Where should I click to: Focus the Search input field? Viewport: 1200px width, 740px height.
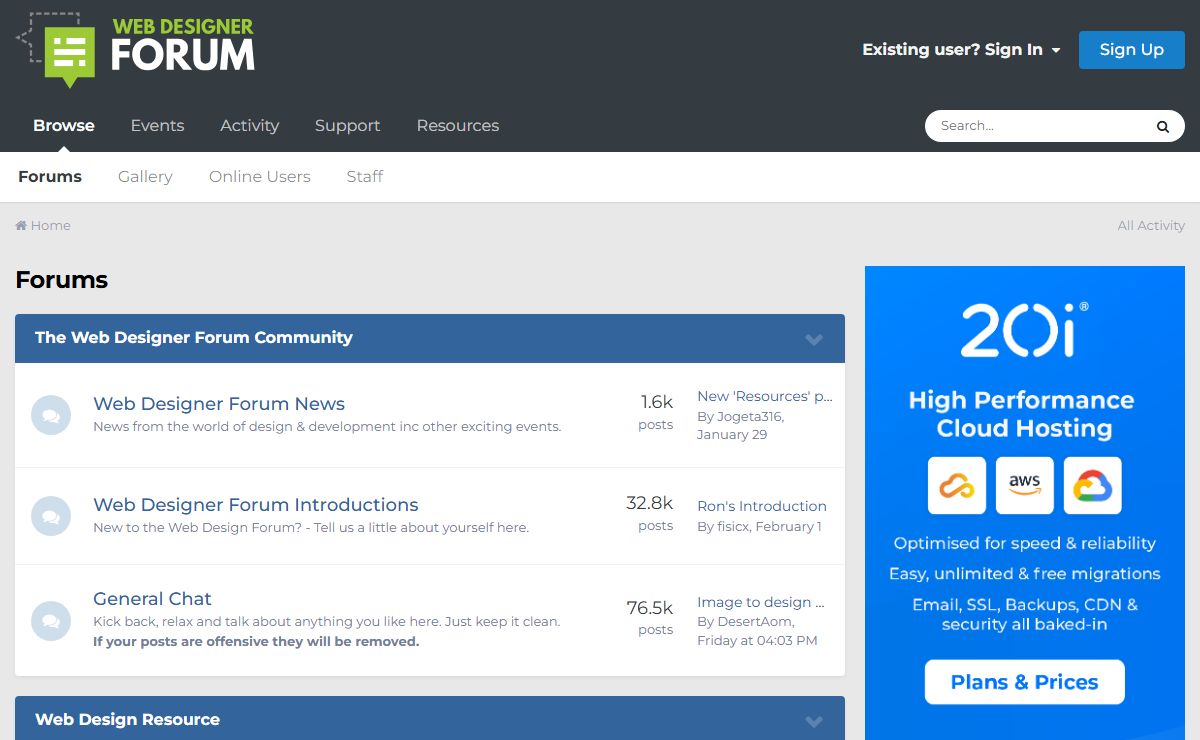coord(1040,126)
